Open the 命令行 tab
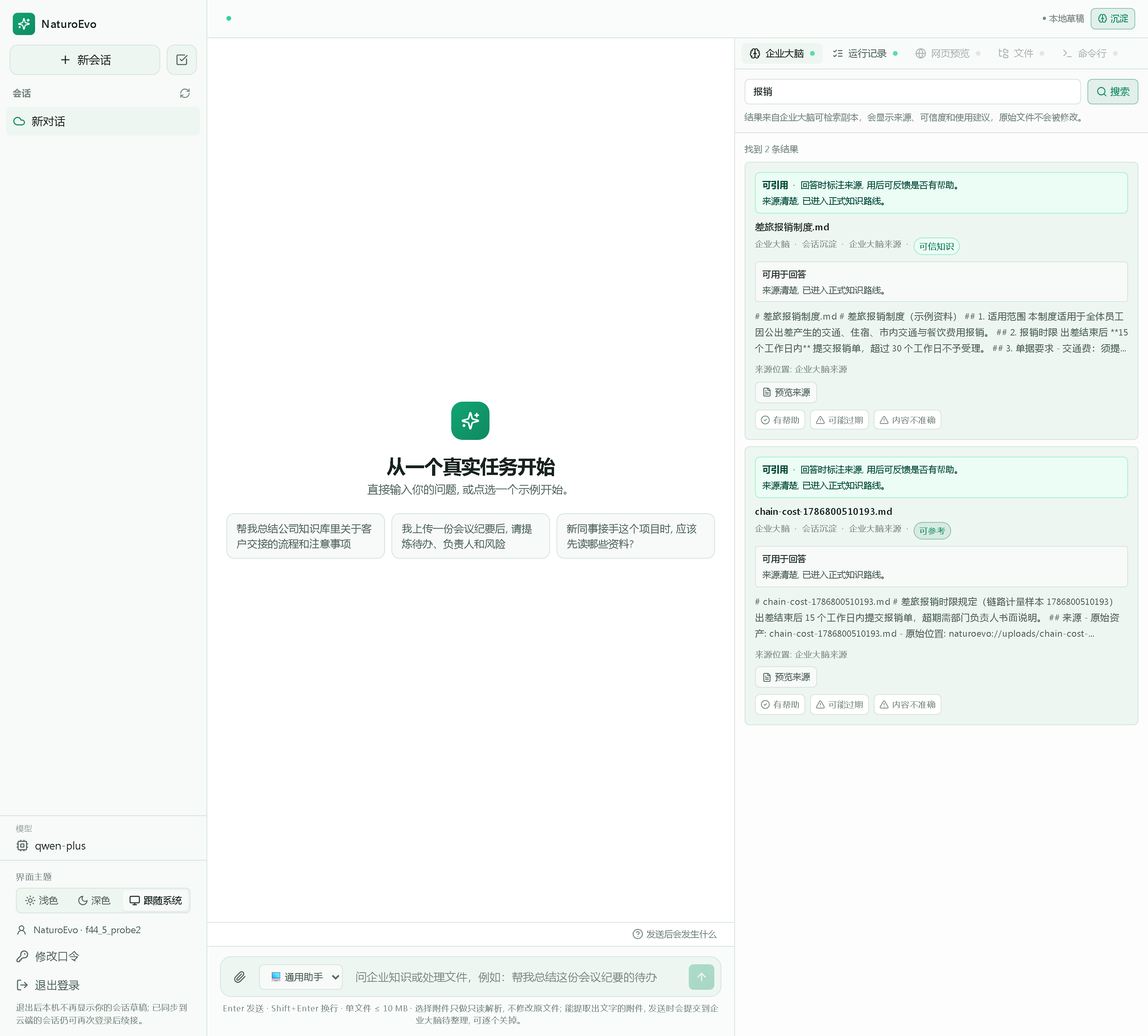Screen dimensions: 1148x1036 point(1090,53)
